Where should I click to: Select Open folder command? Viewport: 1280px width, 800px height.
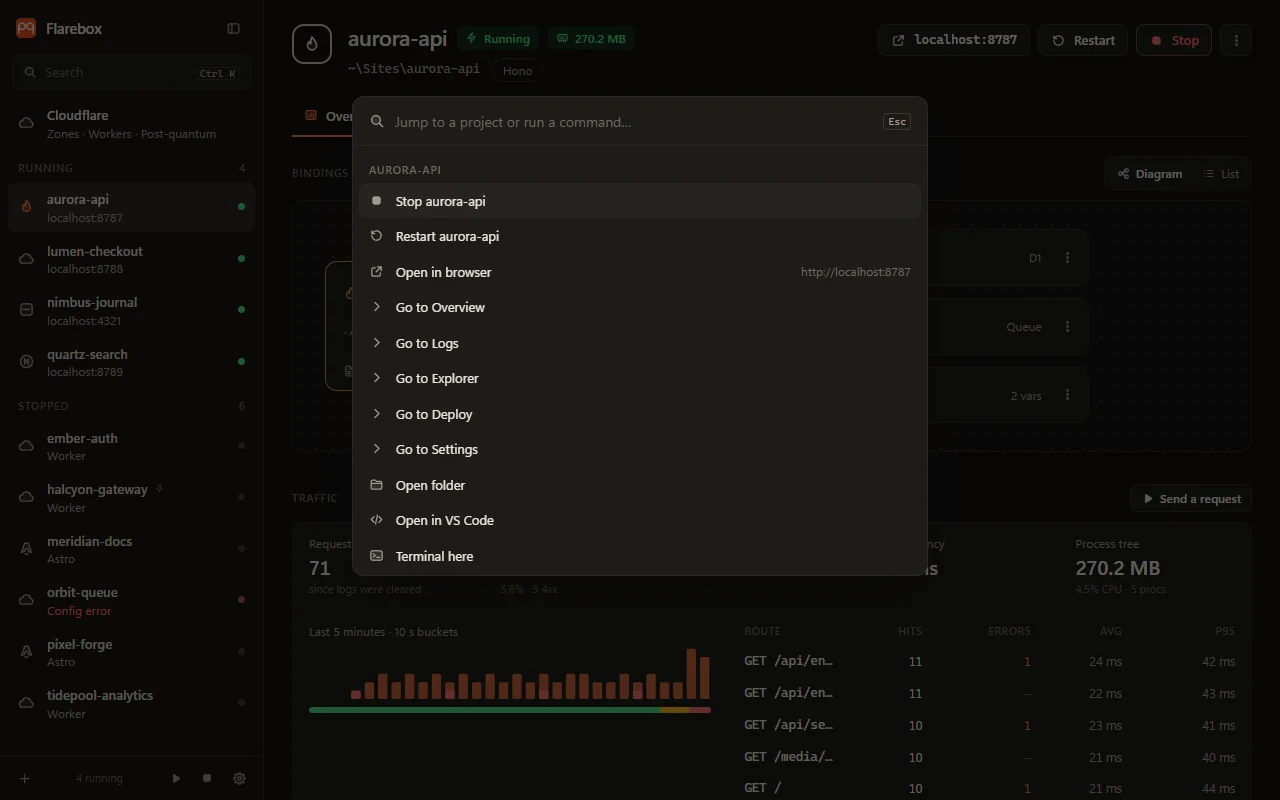point(640,485)
